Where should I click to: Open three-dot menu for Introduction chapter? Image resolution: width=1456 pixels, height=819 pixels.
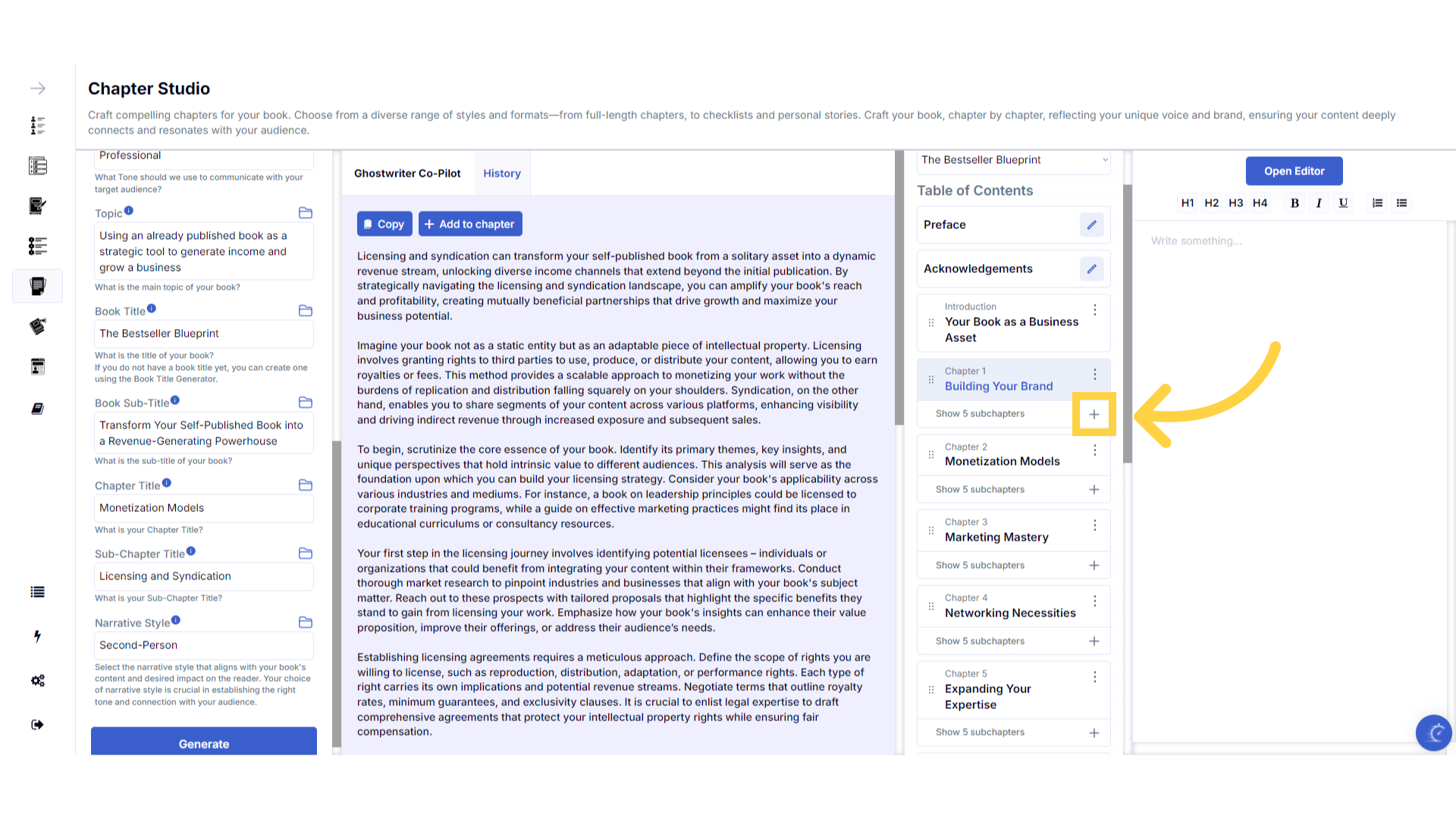[1095, 310]
